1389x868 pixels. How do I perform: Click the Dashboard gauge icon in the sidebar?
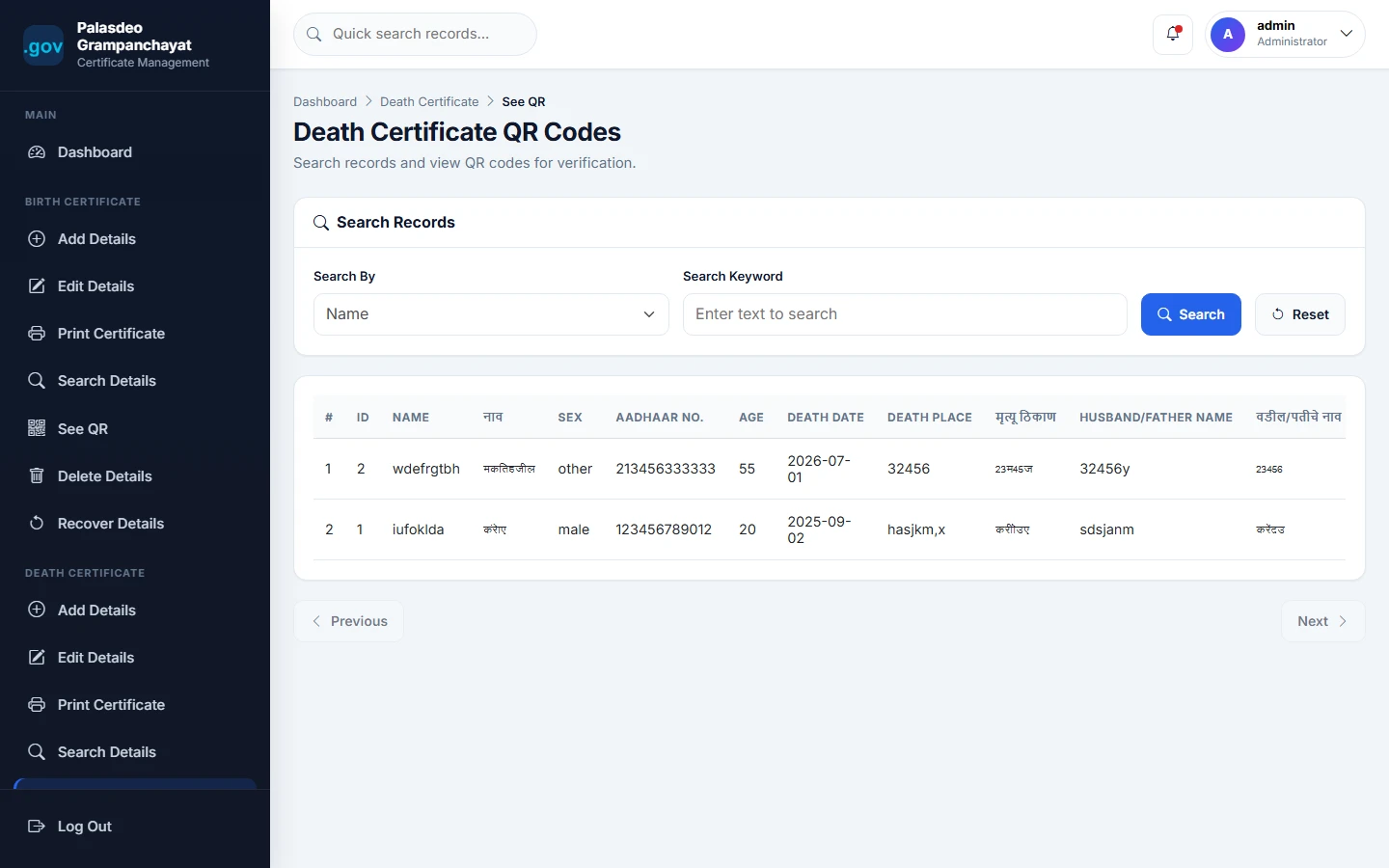[x=37, y=152]
